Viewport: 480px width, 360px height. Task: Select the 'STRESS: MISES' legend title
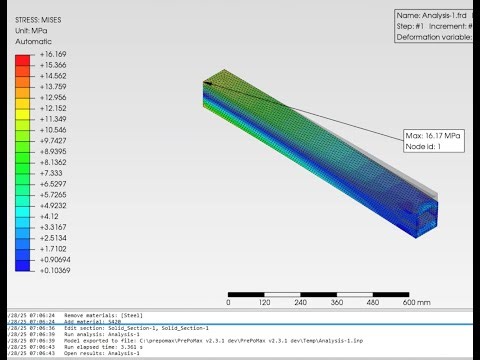38,20
